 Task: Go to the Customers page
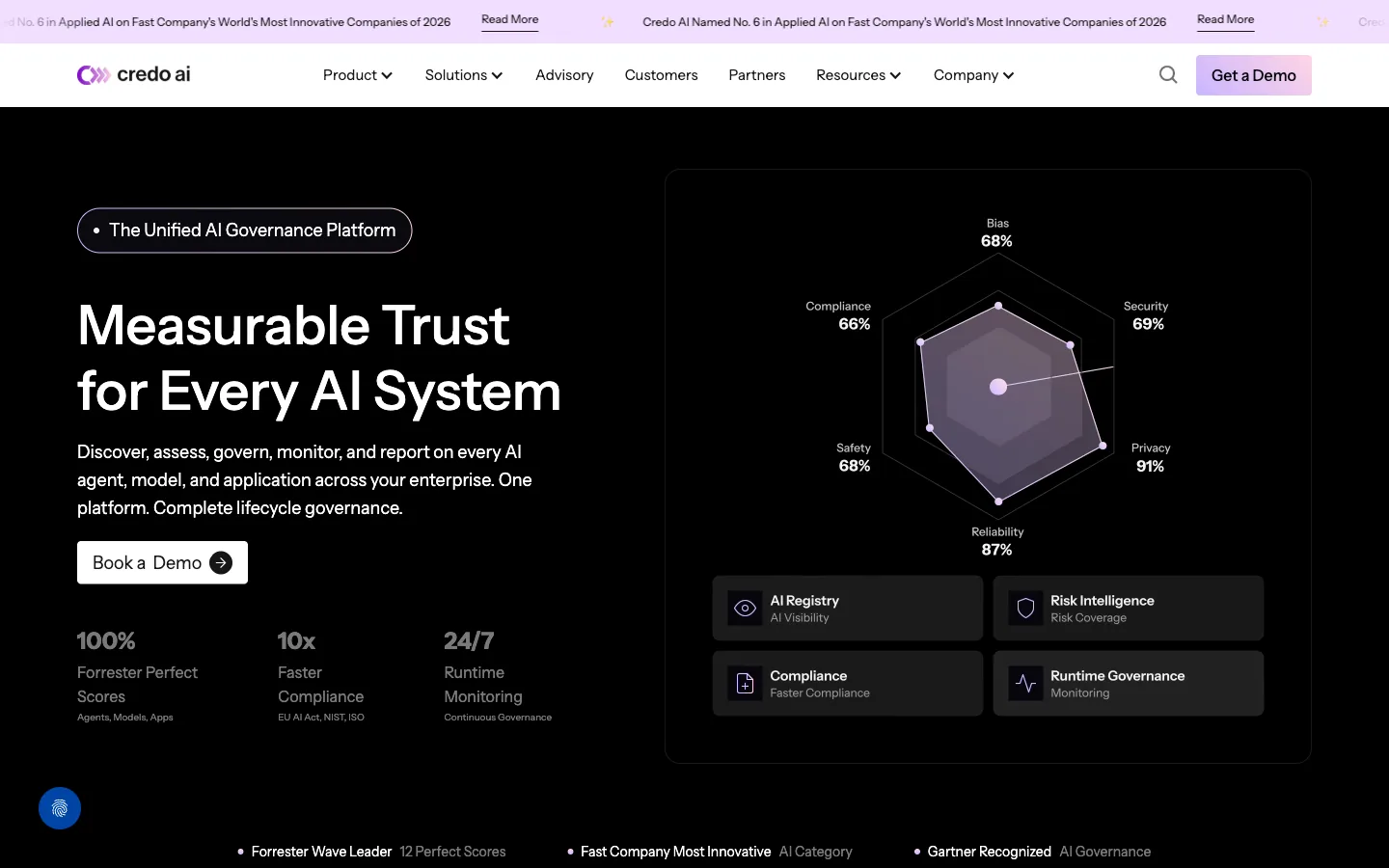pos(661,75)
